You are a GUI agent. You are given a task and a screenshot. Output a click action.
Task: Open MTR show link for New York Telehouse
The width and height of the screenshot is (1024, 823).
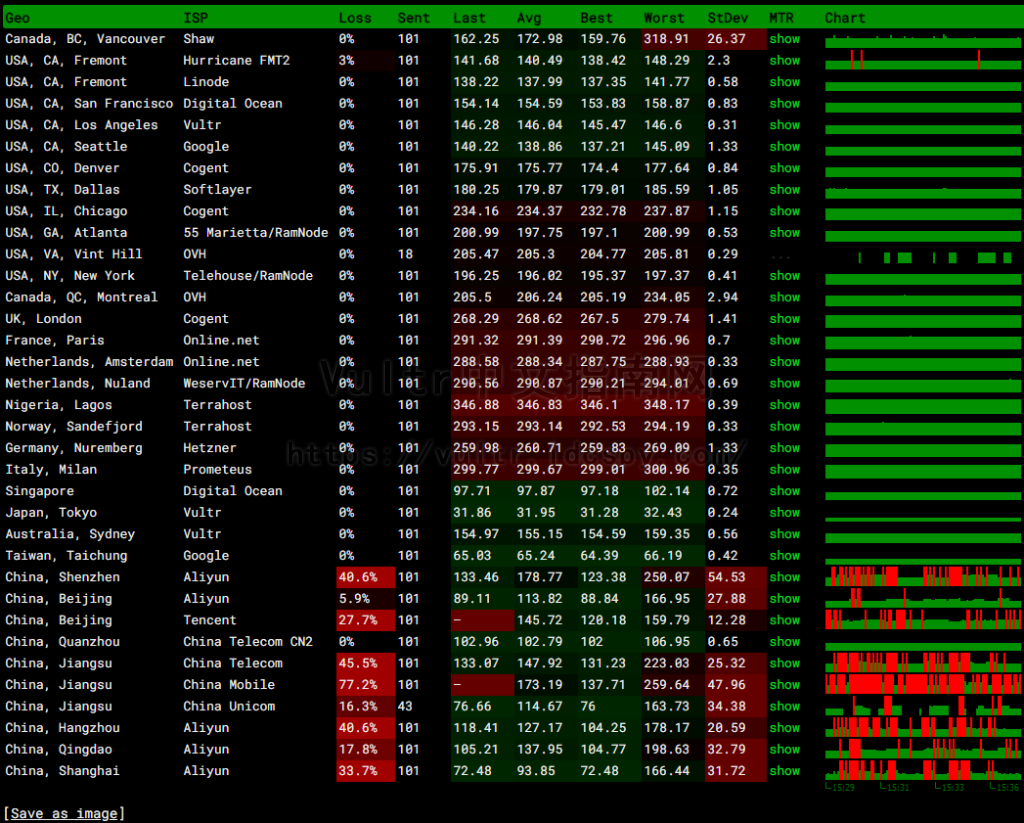(784, 276)
